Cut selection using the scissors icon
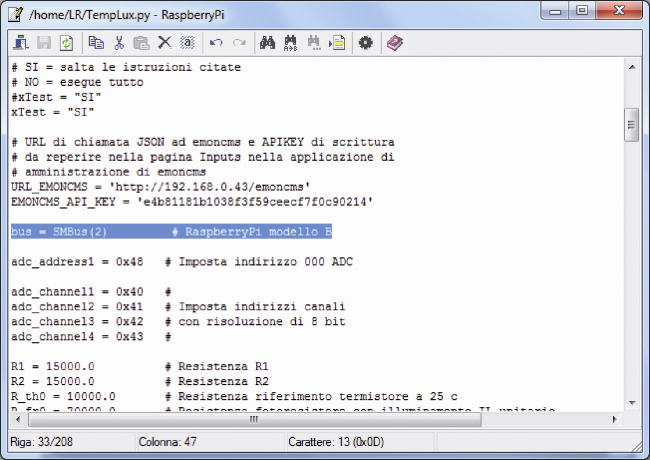Image resolution: width=650 pixels, height=460 pixels. (x=119, y=43)
